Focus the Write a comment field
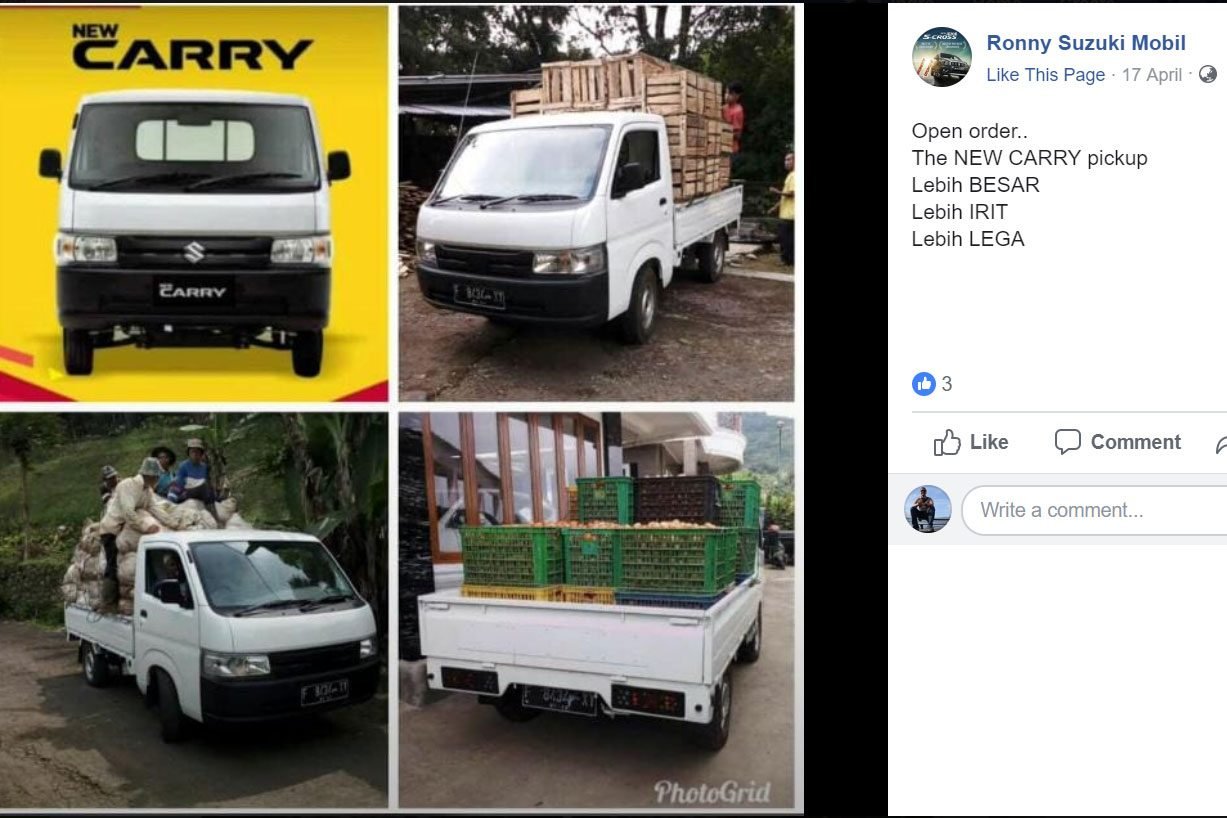Screen dimensions: 1227x818 [1094, 510]
